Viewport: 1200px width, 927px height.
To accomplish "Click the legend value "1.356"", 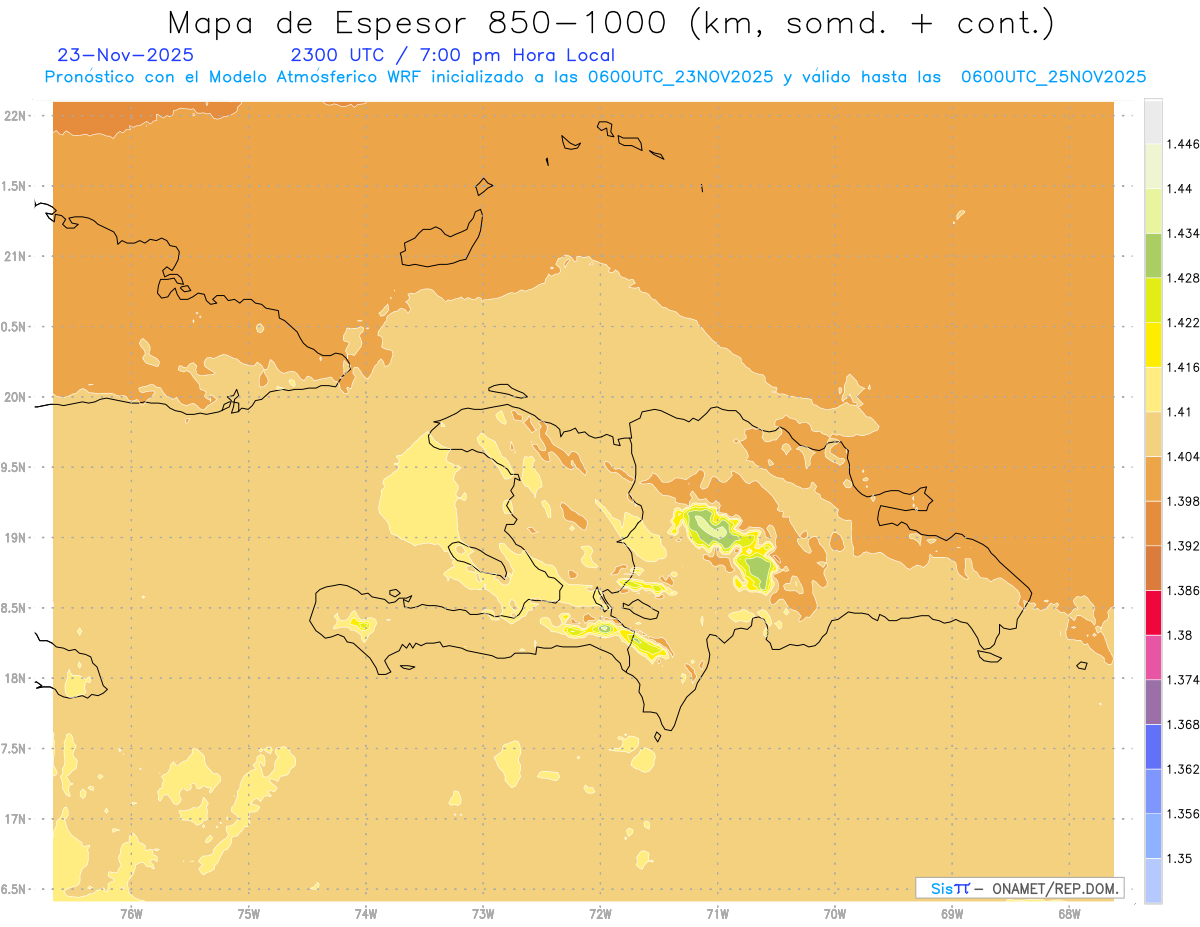I will click(x=1184, y=814).
